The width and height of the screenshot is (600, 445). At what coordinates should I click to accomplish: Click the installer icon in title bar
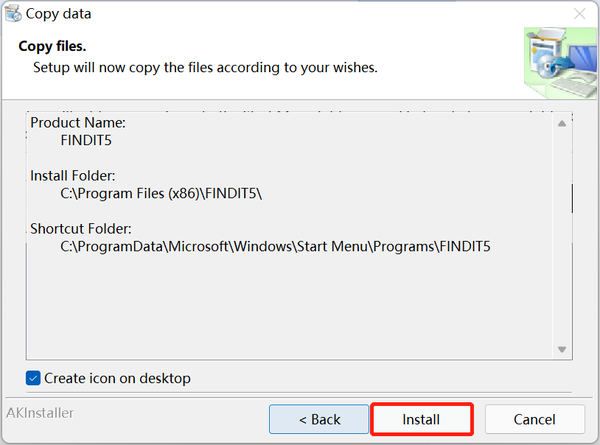[x=10, y=14]
